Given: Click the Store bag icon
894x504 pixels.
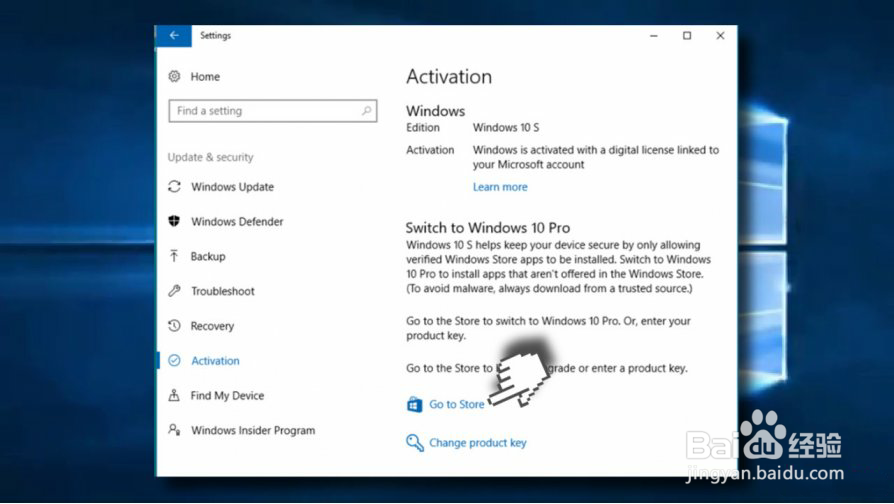Looking at the screenshot, I should tap(415, 404).
